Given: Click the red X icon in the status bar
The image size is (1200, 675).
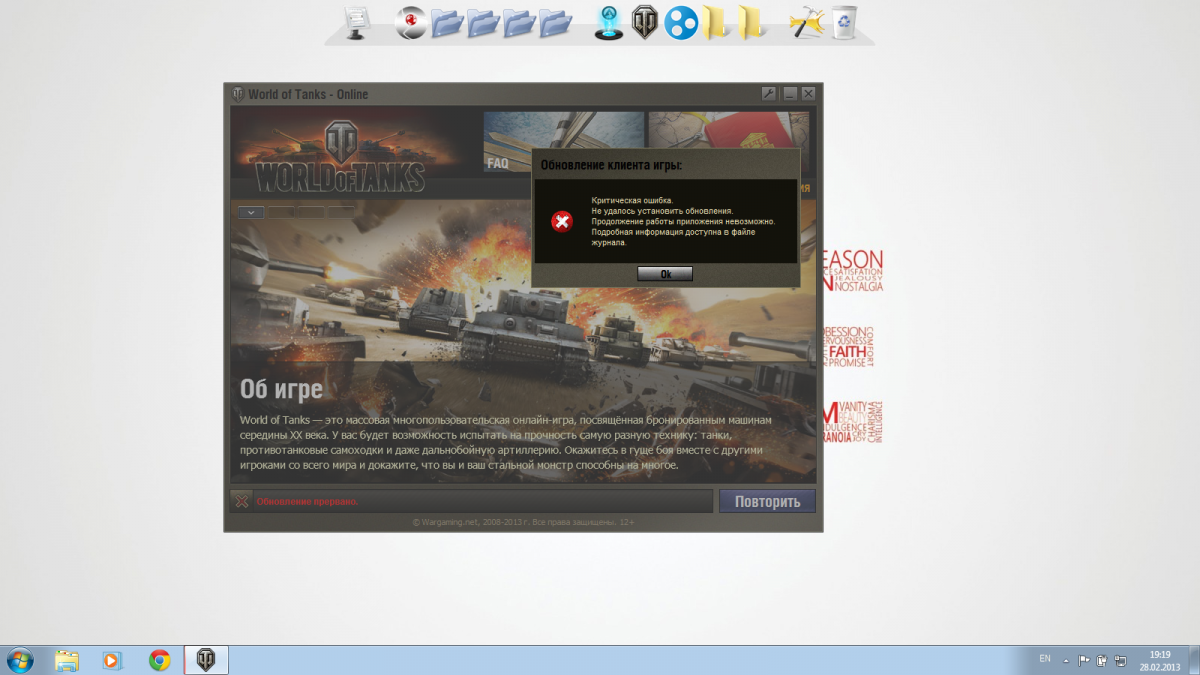Looking at the screenshot, I should [241, 501].
